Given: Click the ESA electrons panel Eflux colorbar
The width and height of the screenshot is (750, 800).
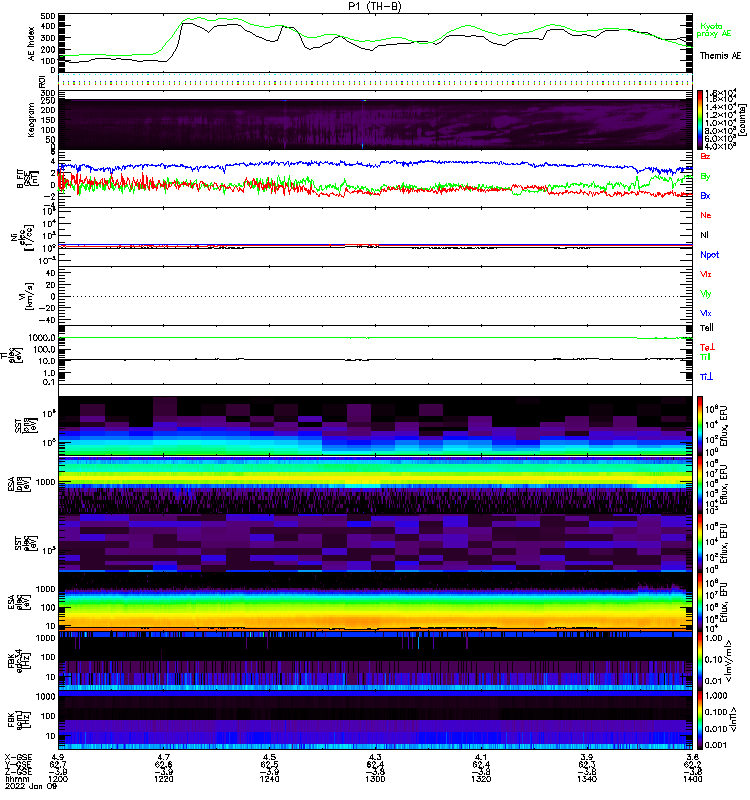Looking at the screenshot, I should [700, 602].
